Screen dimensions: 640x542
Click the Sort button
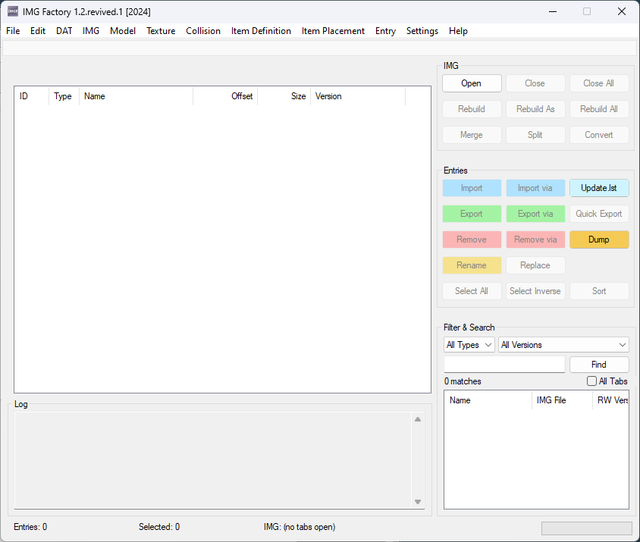tap(599, 291)
